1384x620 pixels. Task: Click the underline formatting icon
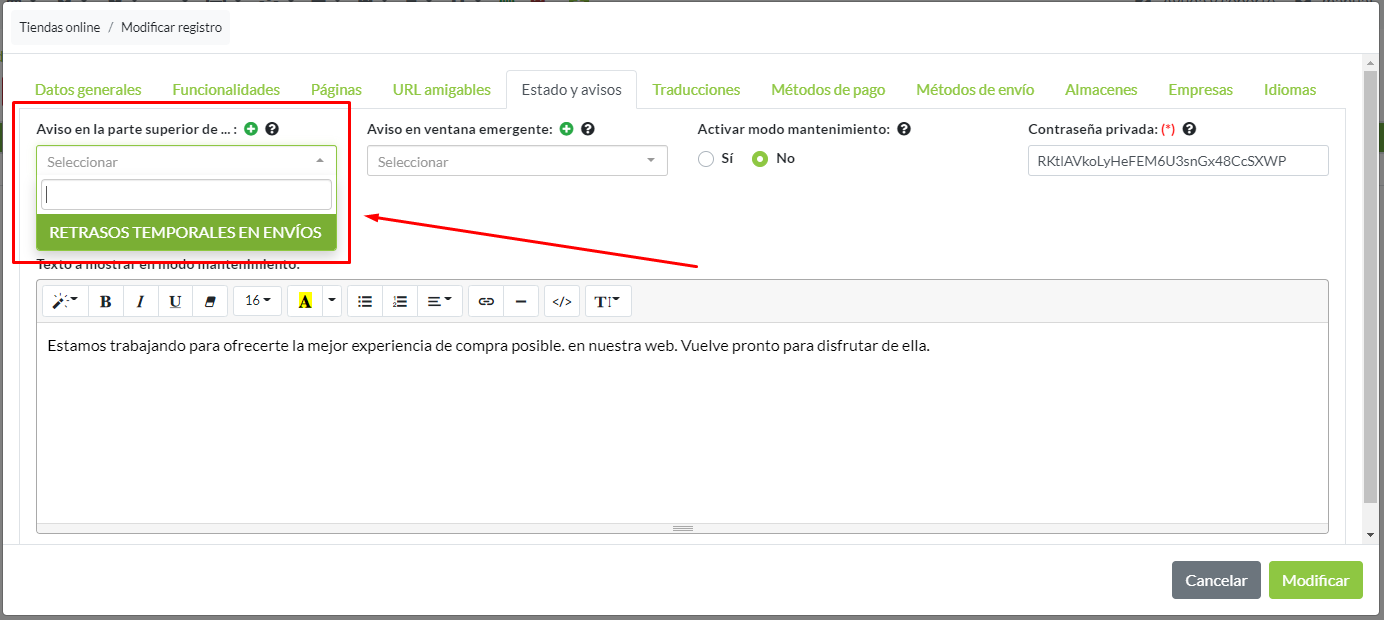tap(175, 301)
